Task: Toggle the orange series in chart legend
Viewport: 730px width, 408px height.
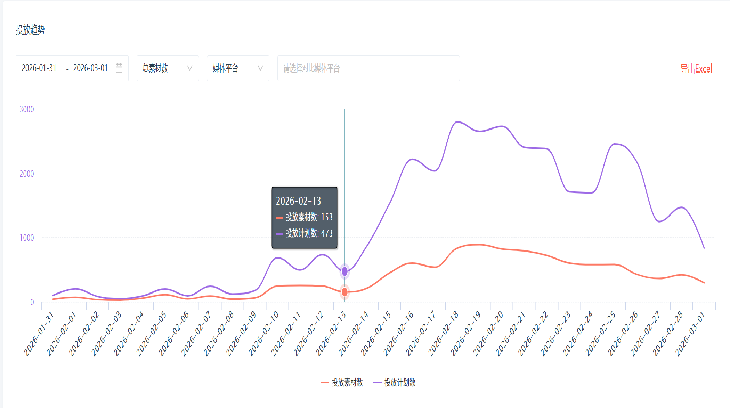Action: [x=340, y=382]
